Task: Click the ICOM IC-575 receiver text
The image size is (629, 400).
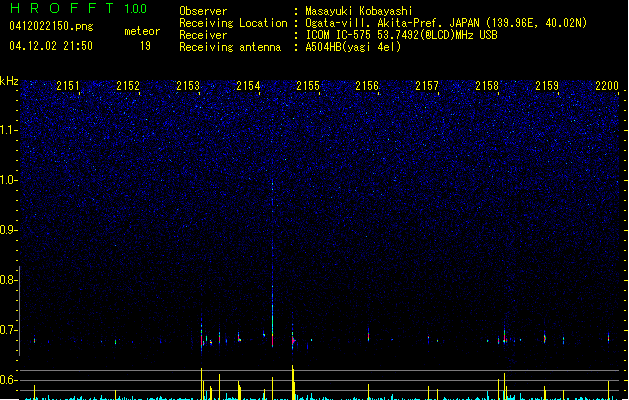Action: [x=401, y=35]
